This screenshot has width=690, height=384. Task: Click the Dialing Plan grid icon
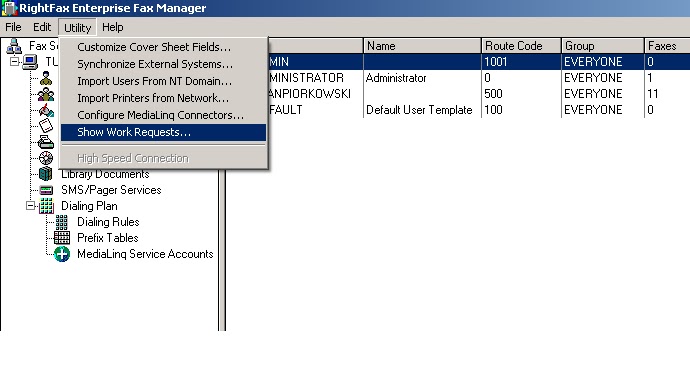coord(46,206)
